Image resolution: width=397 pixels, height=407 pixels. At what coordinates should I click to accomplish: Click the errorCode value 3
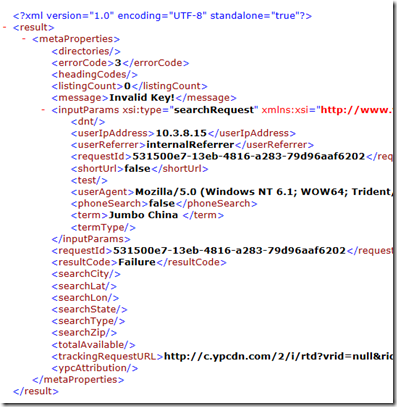coord(118,63)
